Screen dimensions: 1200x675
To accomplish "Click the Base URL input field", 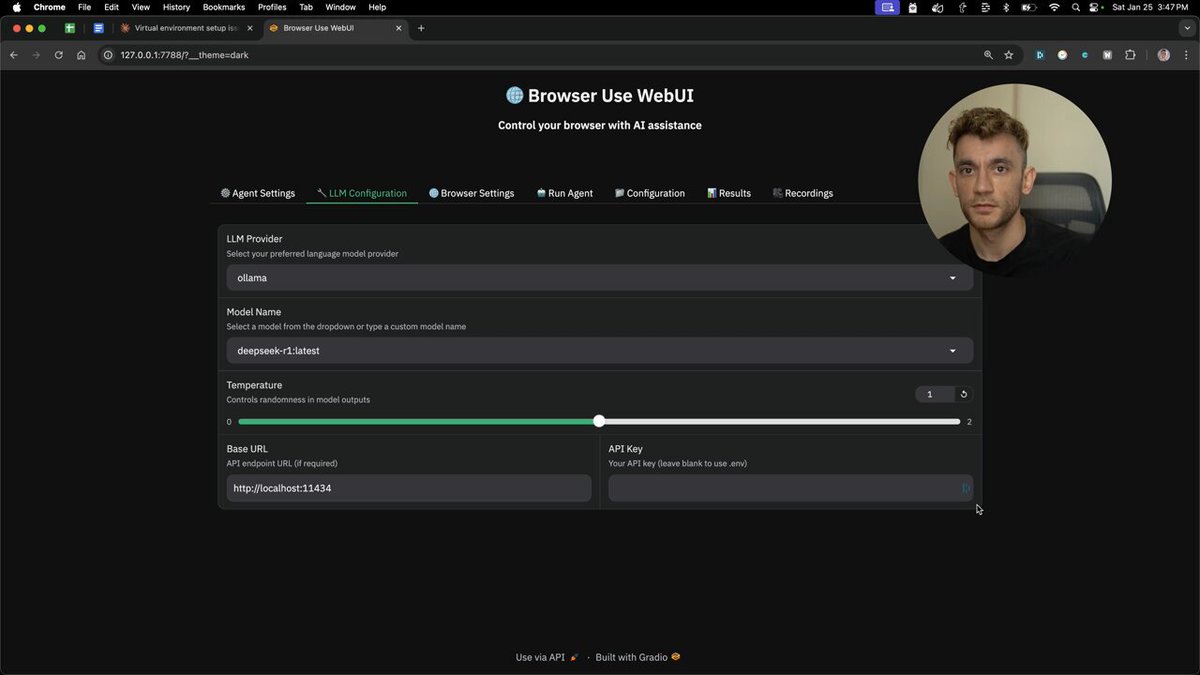I will coord(409,488).
